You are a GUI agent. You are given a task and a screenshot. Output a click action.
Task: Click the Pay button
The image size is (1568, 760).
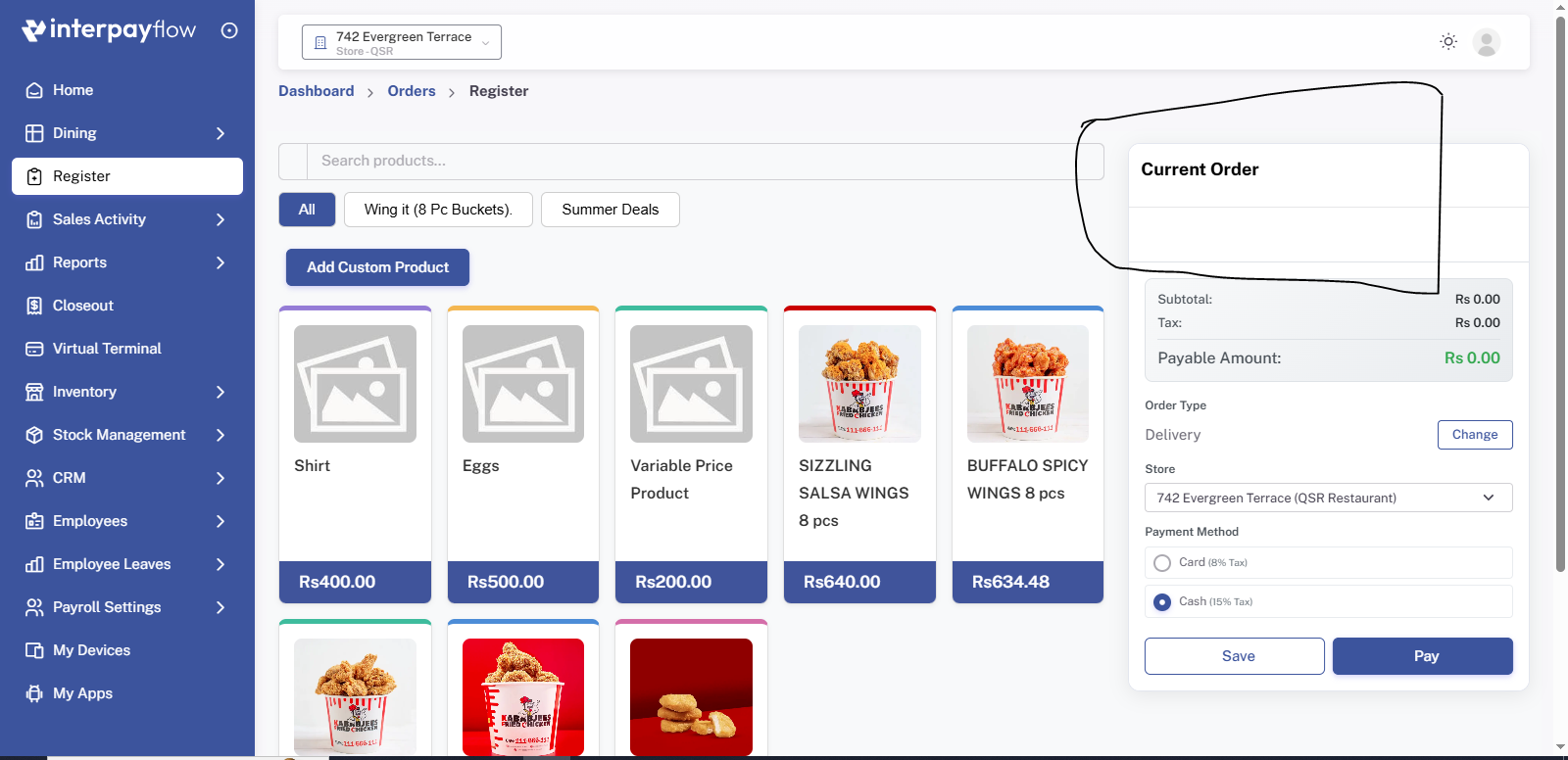[1423, 656]
